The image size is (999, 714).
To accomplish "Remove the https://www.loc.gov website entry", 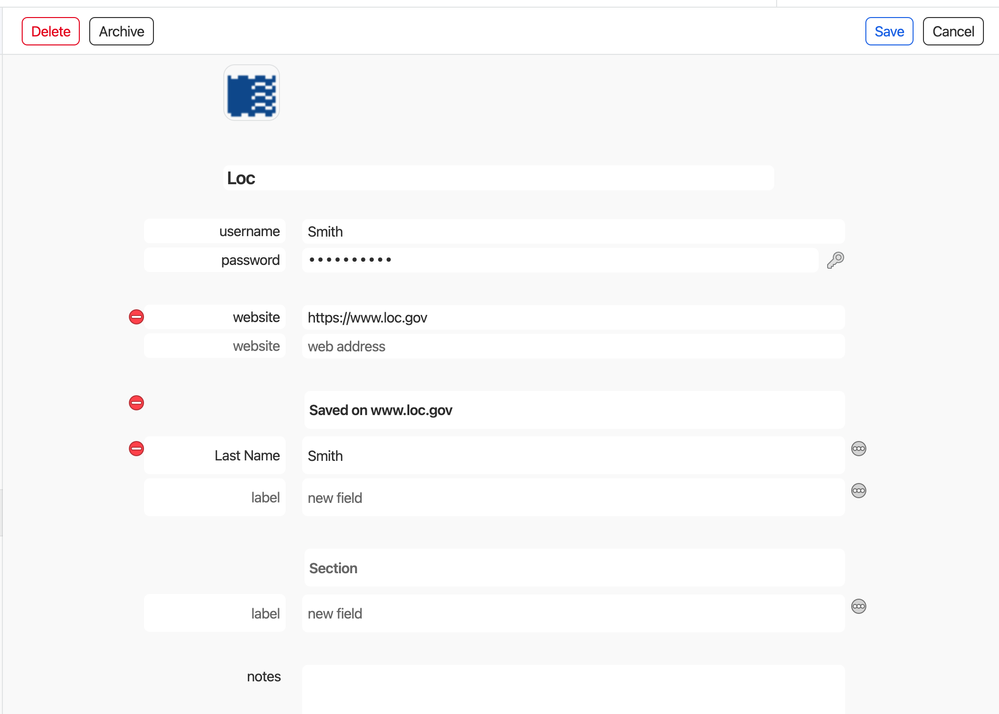I will pyautogui.click(x=137, y=317).
